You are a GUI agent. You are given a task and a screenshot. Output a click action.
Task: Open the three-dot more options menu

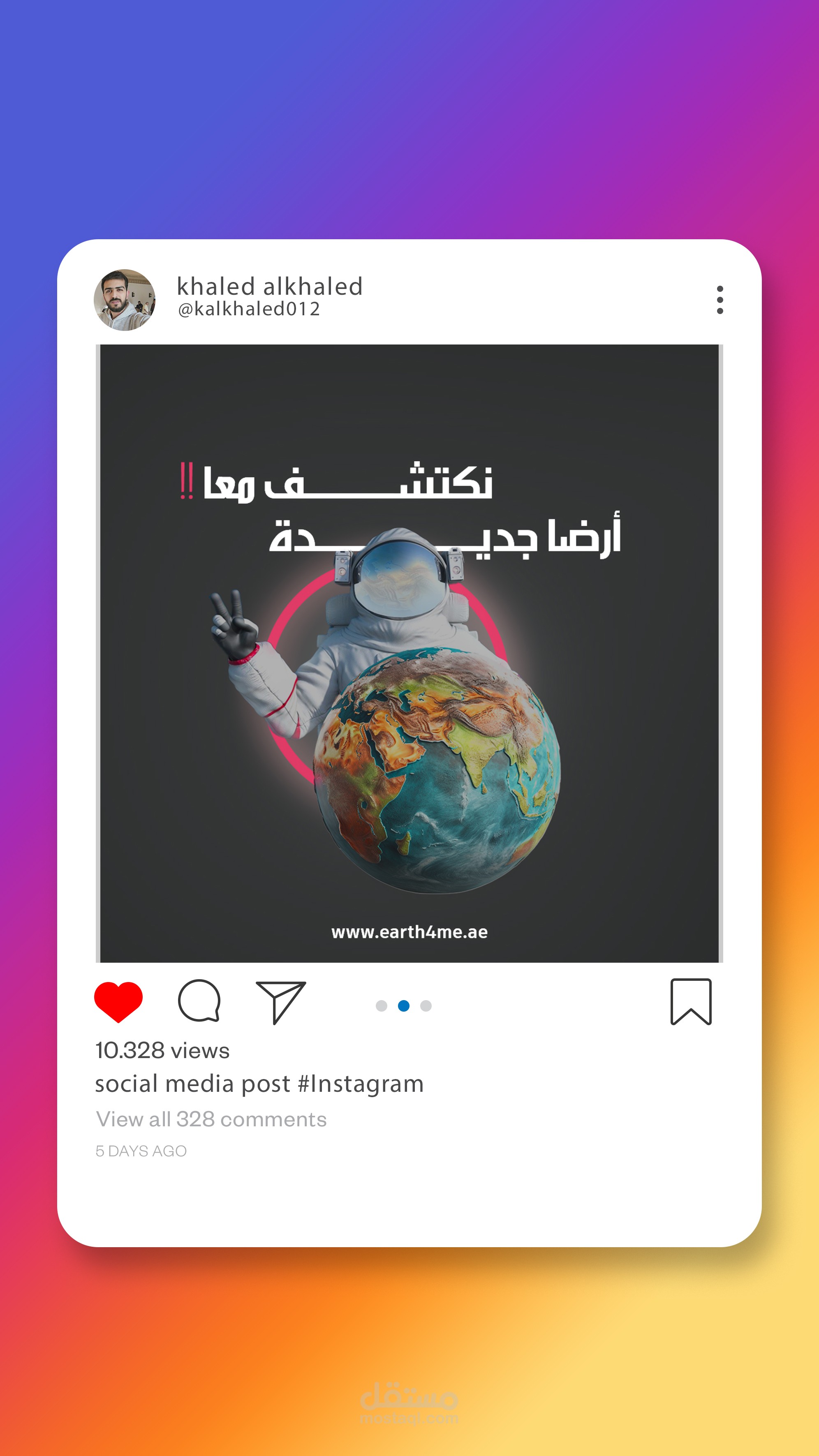tap(720, 300)
